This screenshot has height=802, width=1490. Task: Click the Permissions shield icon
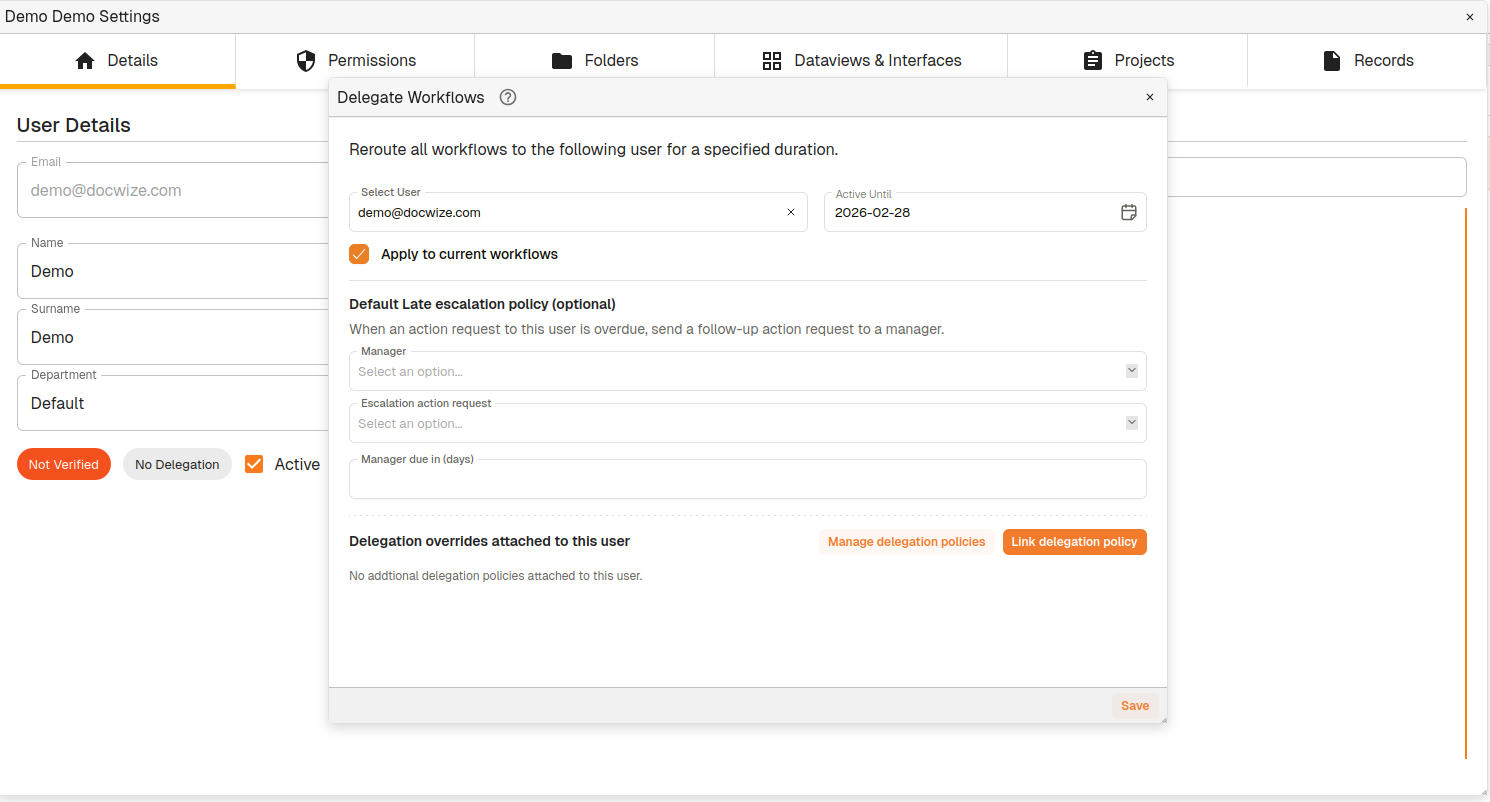(x=307, y=61)
